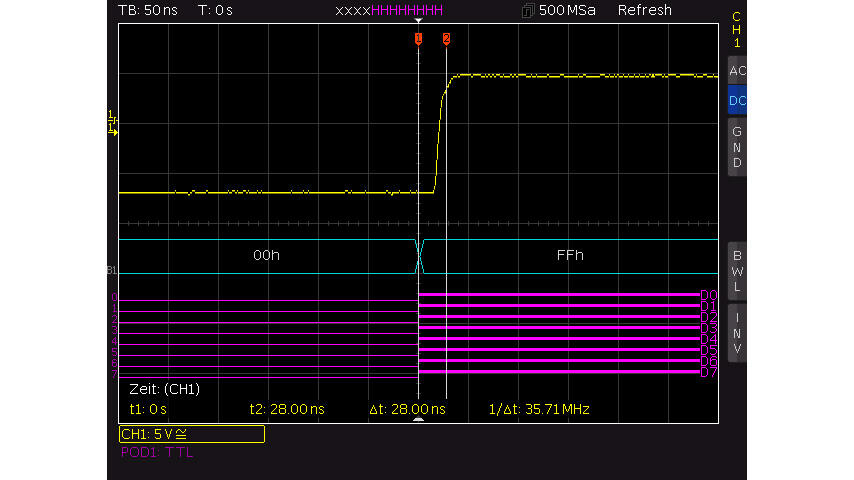Select DC coupling in the side menu
854x480 pixels.
737,101
